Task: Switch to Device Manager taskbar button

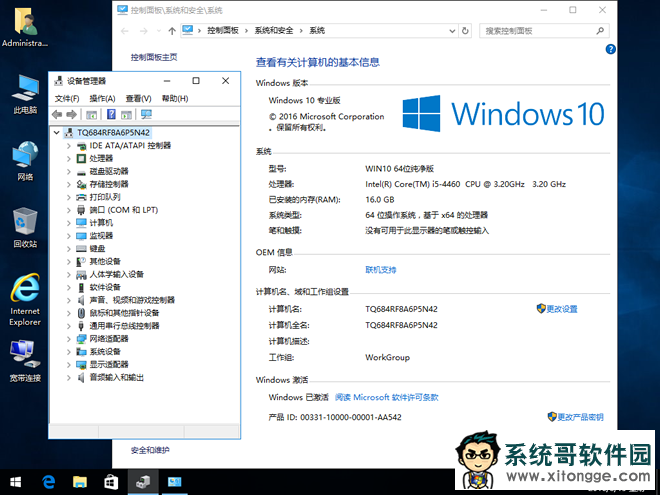Action: (143, 482)
